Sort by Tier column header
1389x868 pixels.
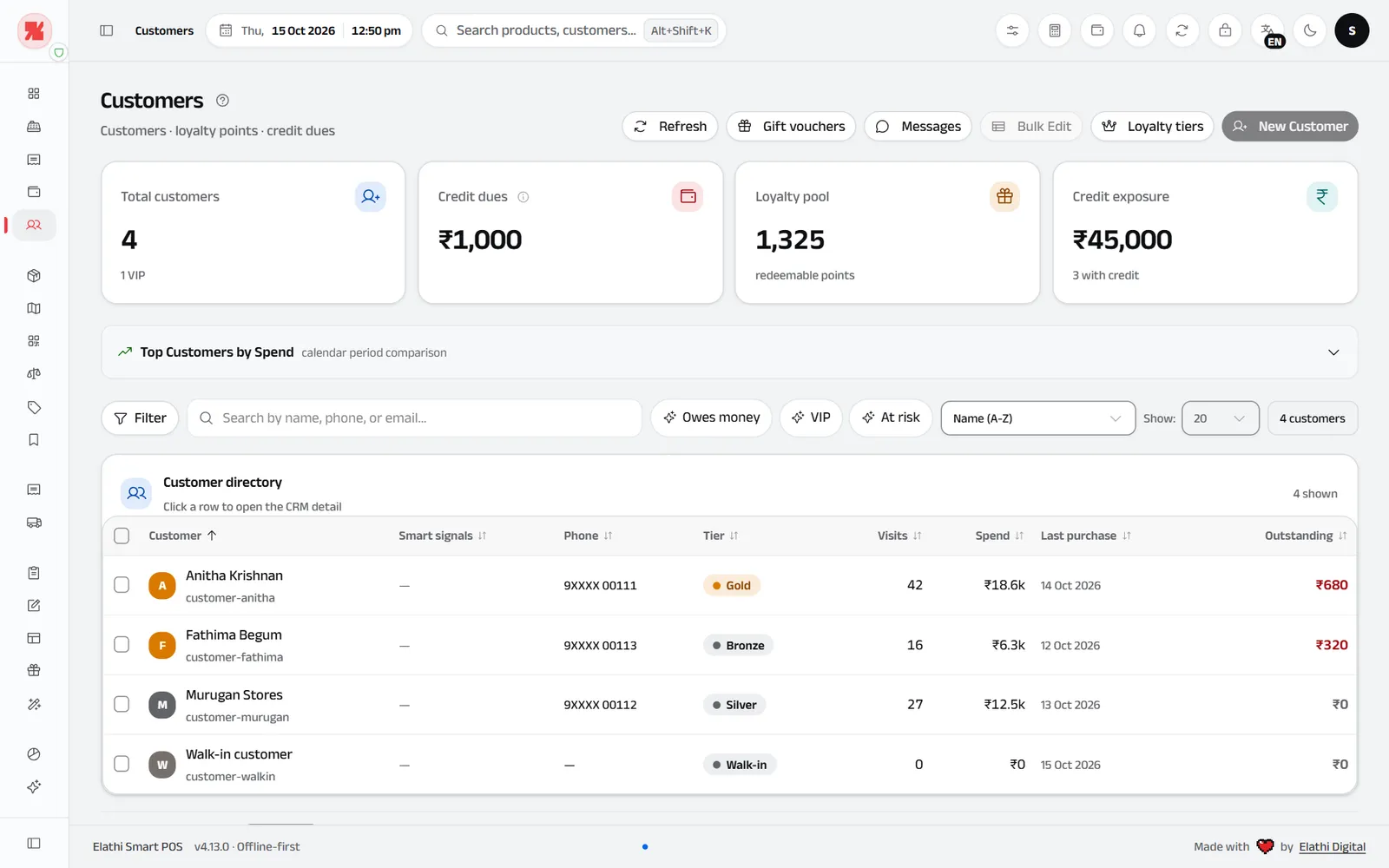721,536
